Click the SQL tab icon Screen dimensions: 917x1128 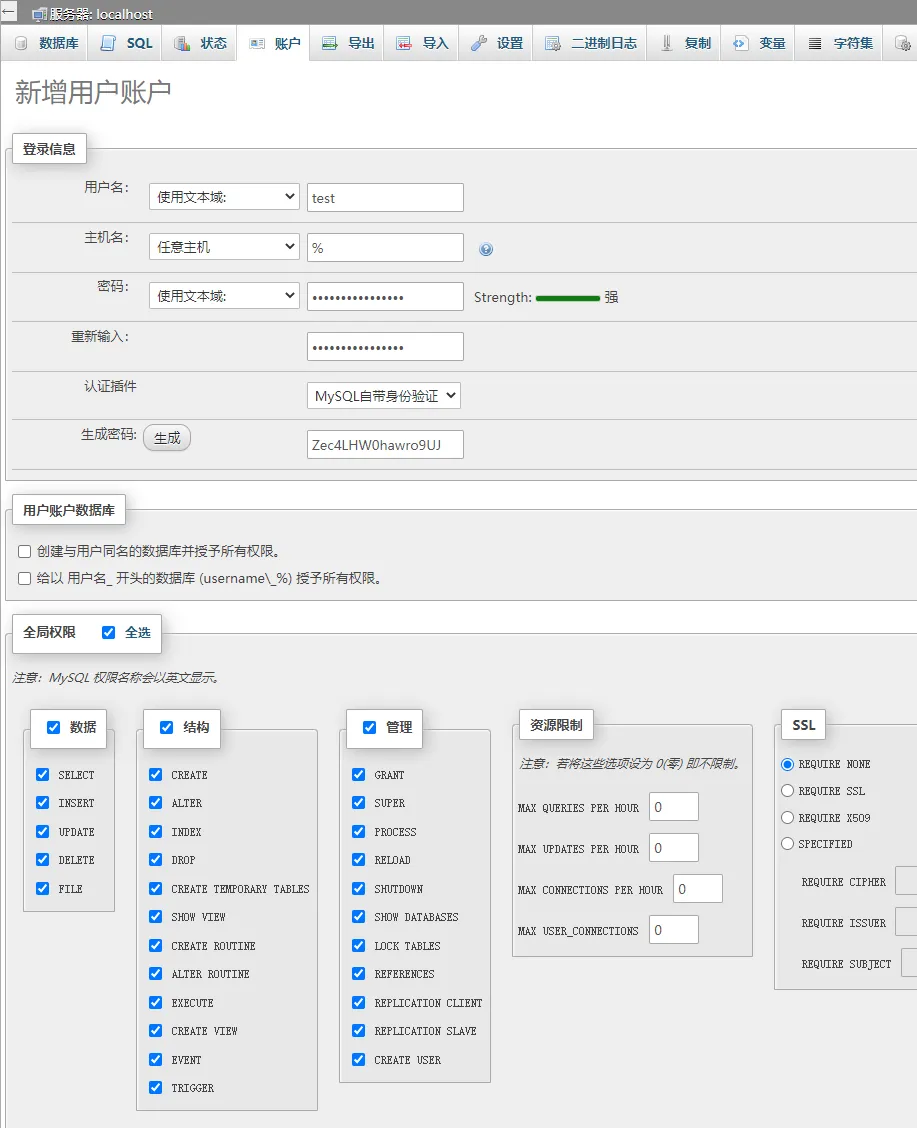click(108, 43)
